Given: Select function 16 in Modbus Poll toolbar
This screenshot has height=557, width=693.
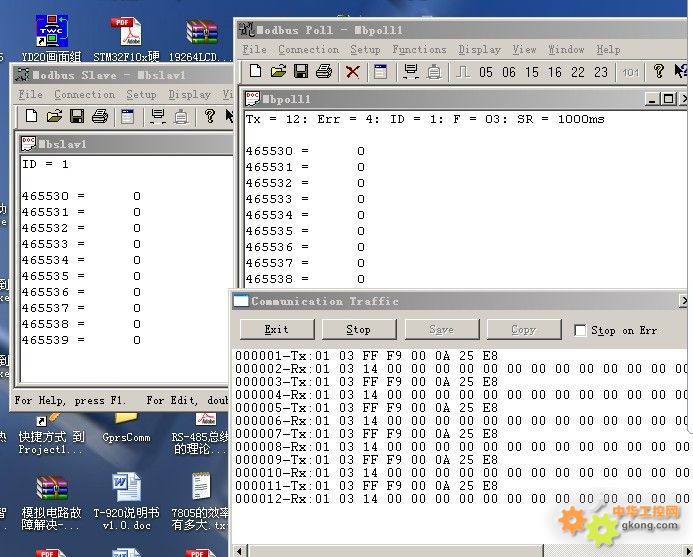Looking at the screenshot, I should (x=555, y=72).
